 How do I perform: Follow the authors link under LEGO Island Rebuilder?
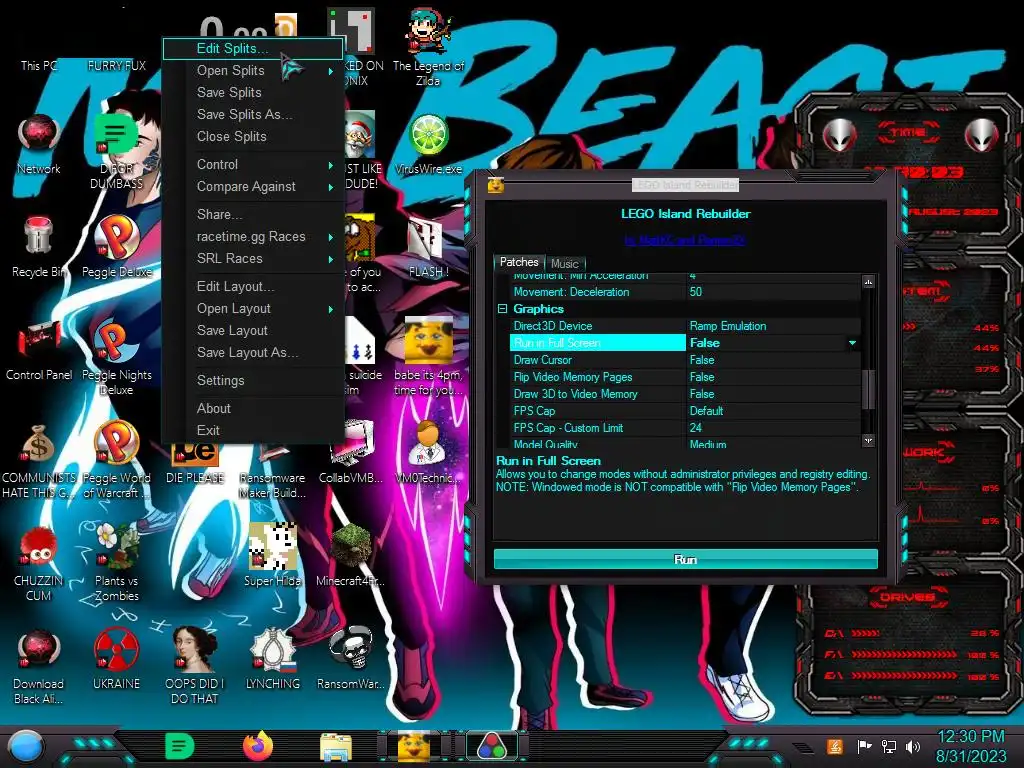click(x=684, y=240)
